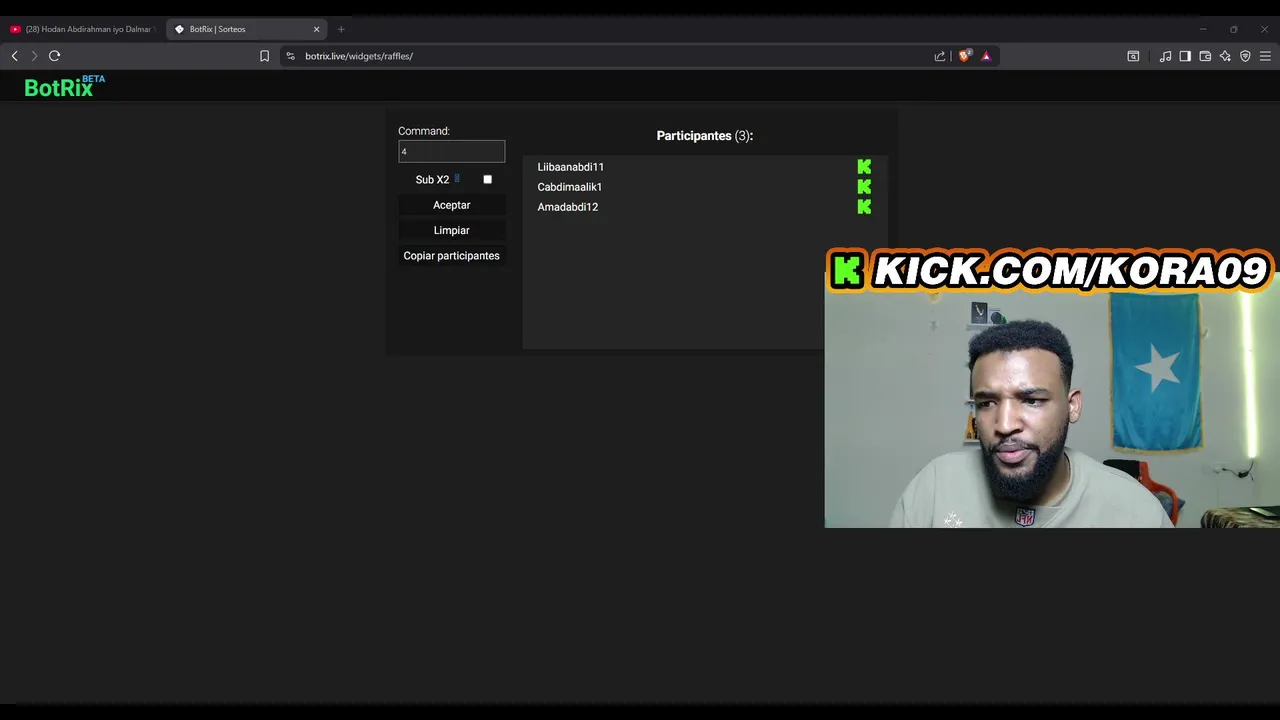
Task: Open a new browser tab
Action: pos(341,29)
